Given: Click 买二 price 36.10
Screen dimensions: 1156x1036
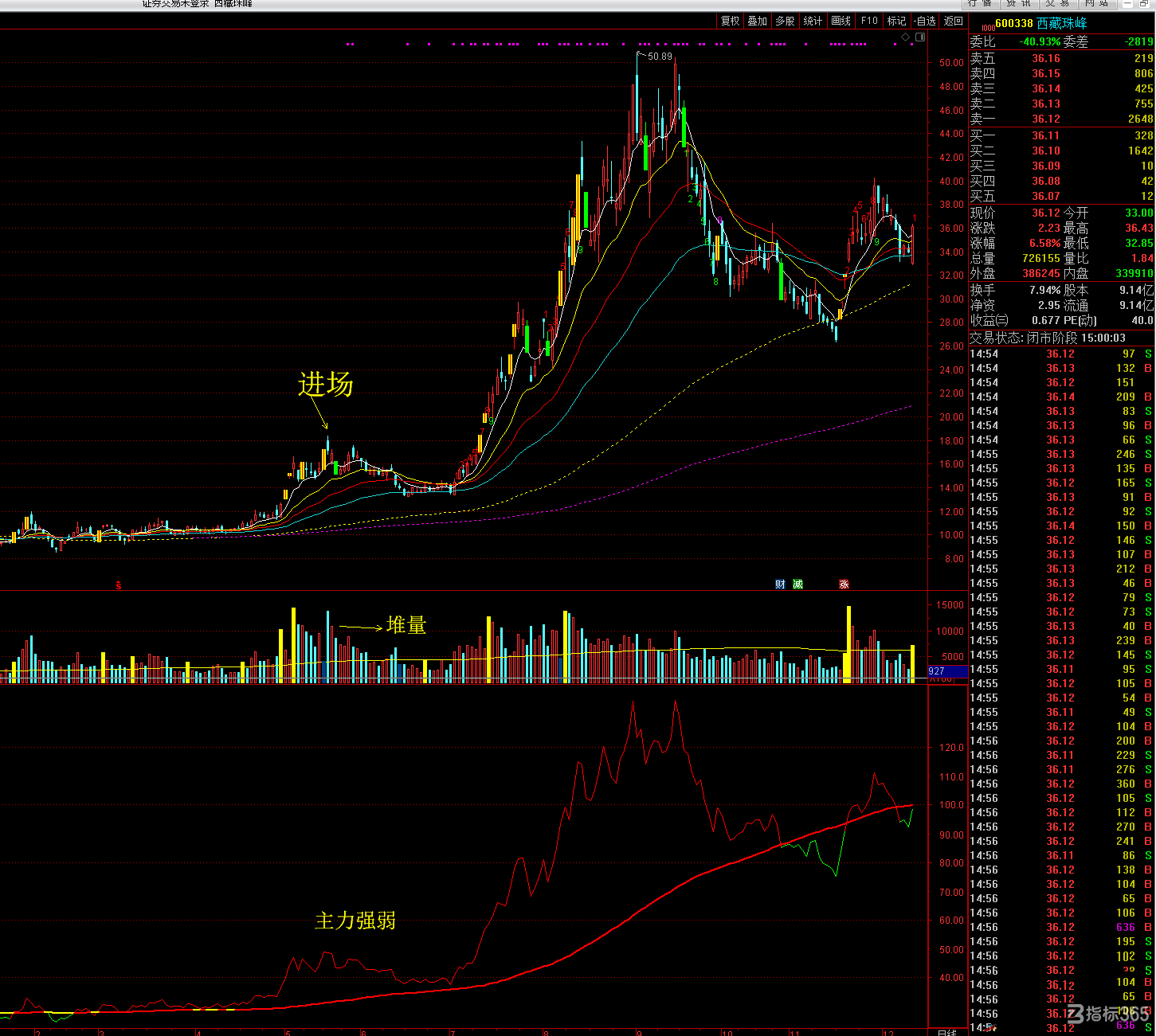Looking at the screenshot, I should tap(1046, 151).
